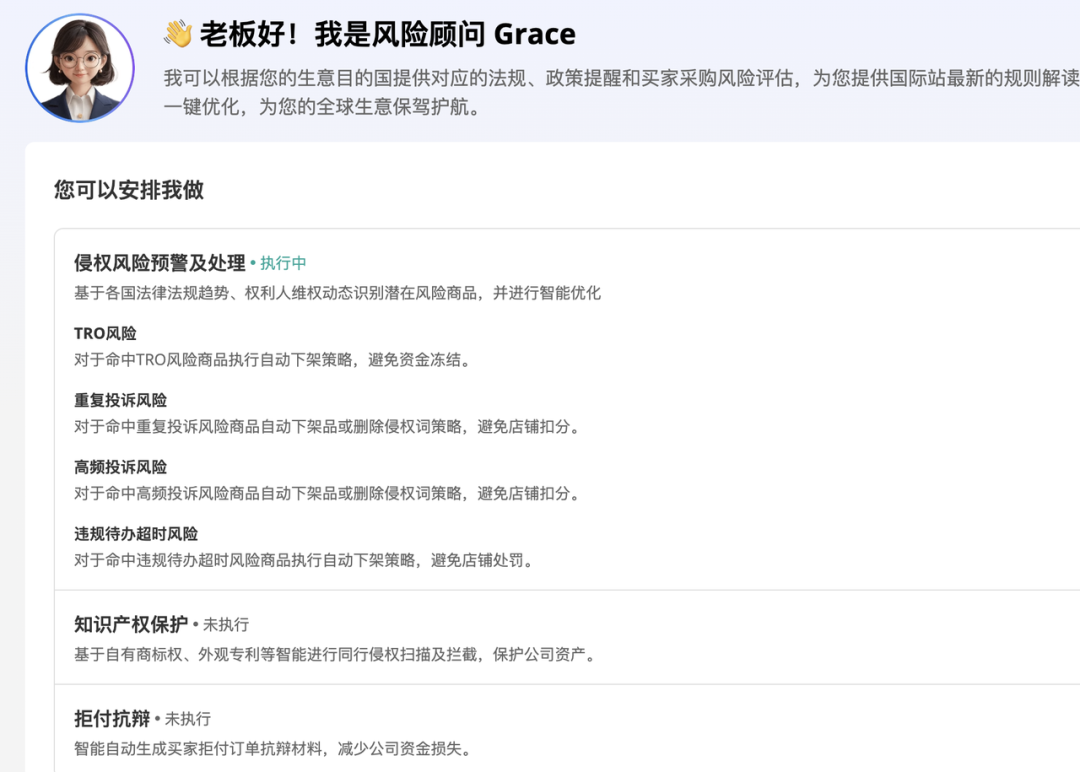This screenshot has height=772, width=1080.
Task: Select the 高频投诉风险 item
Action: (x=121, y=467)
